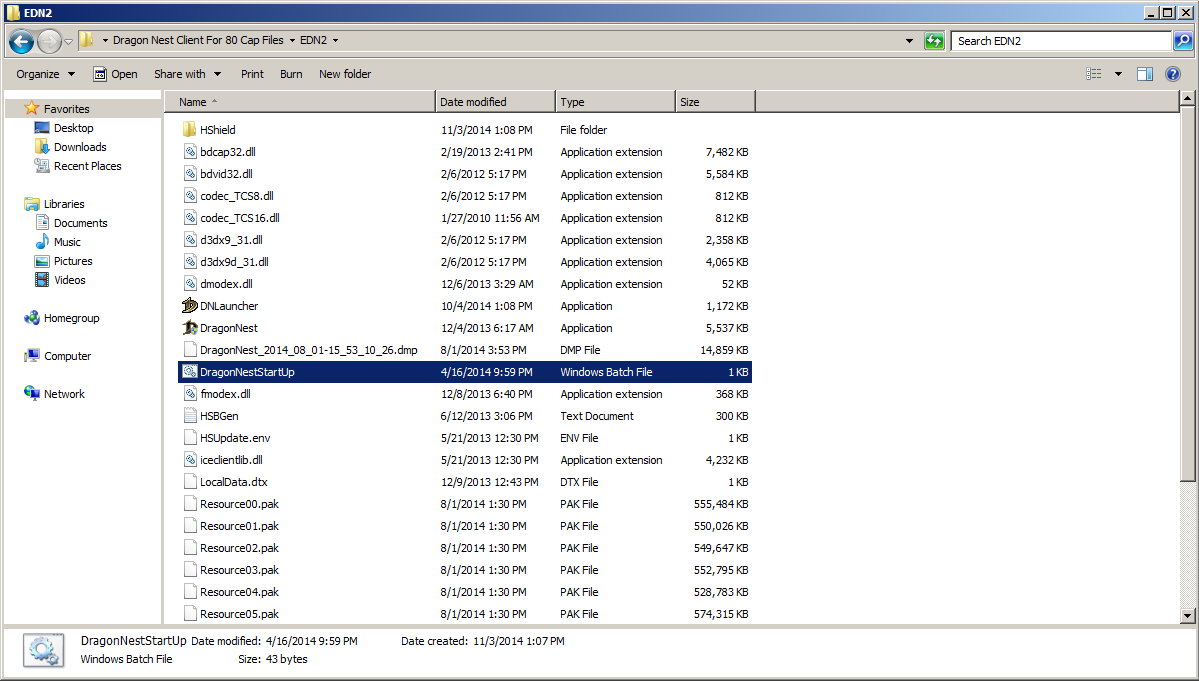The width and height of the screenshot is (1199, 681).
Task: Change your view icon button
Action: click(x=1094, y=74)
